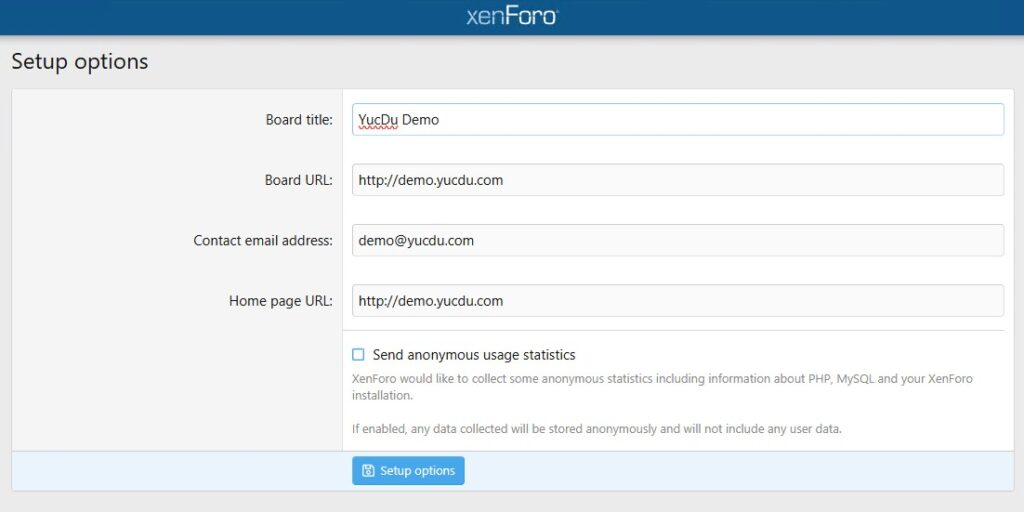Click the 'If enabled, any data collected' note
This screenshot has width=1024, height=512.
596,429
